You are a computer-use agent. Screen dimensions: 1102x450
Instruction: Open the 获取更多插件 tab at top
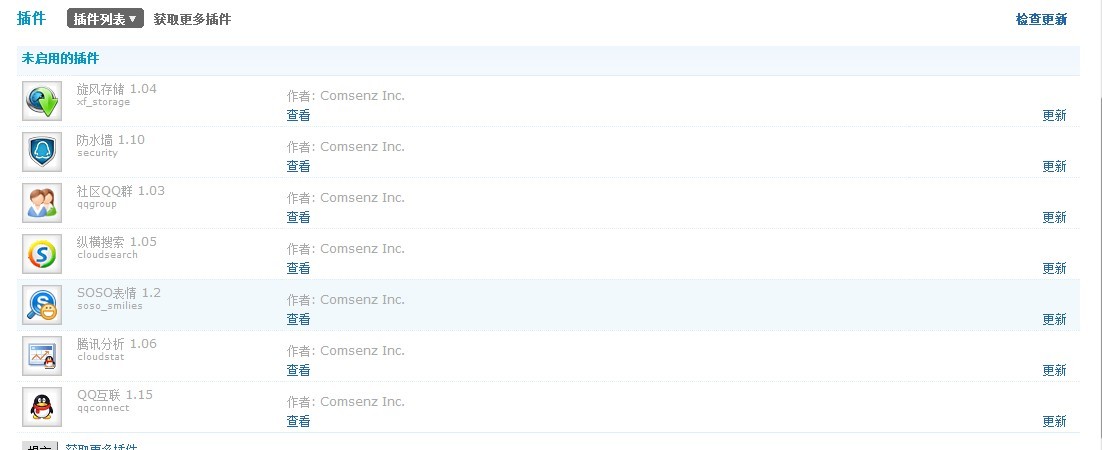point(192,19)
